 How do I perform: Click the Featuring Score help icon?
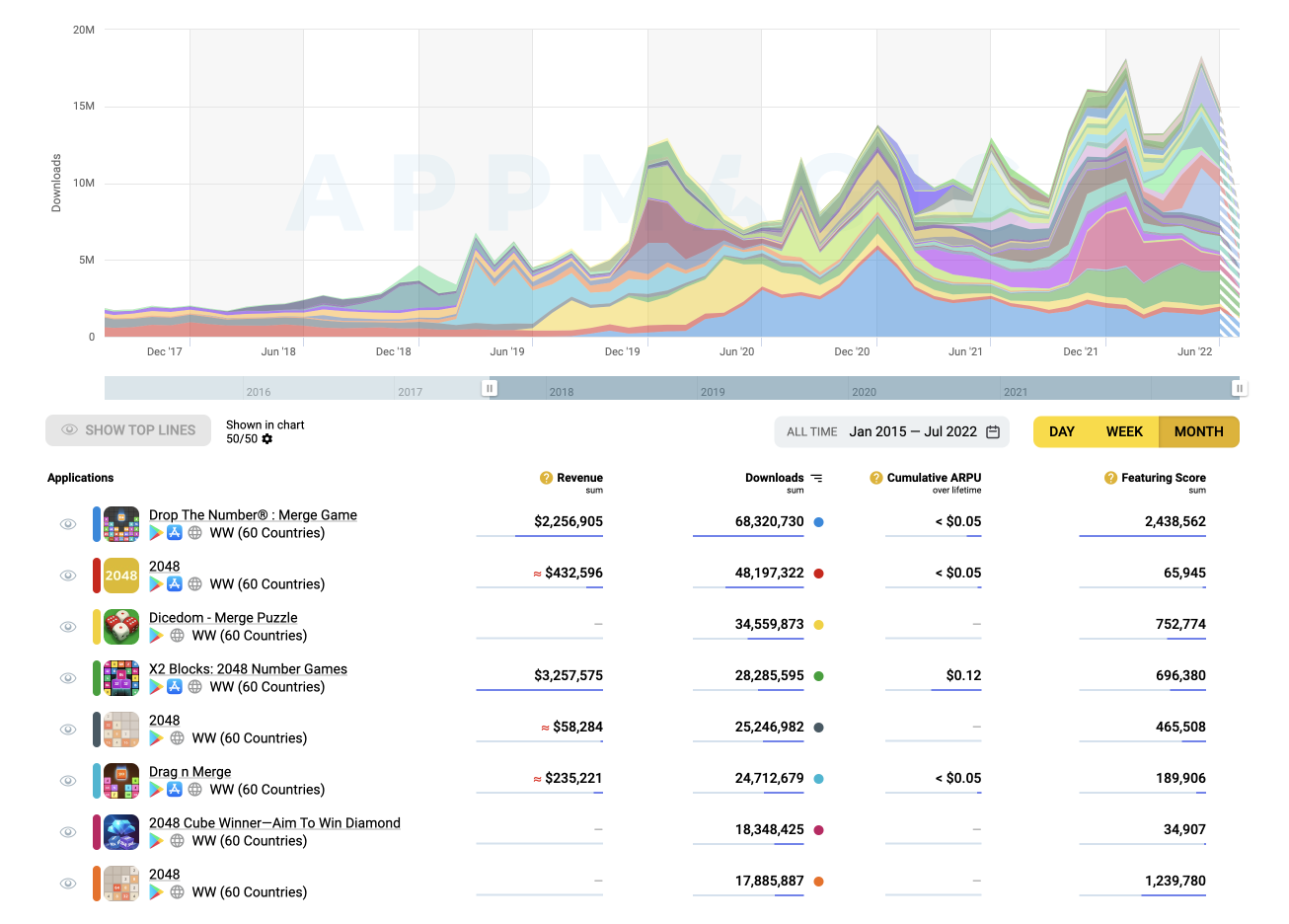point(1110,478)
